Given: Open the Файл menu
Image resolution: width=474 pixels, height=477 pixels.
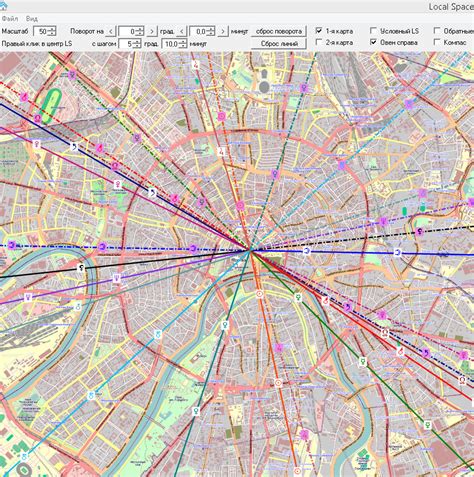Looking at the screenshot, I should point(10,19).
